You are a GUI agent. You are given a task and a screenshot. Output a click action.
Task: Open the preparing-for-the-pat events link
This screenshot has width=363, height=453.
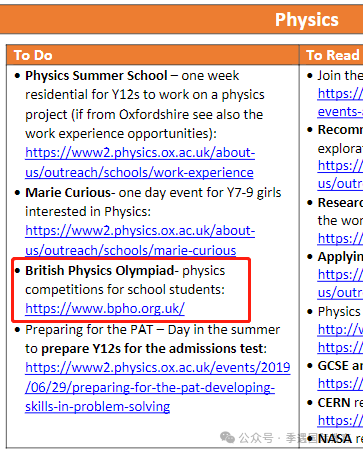158,387
